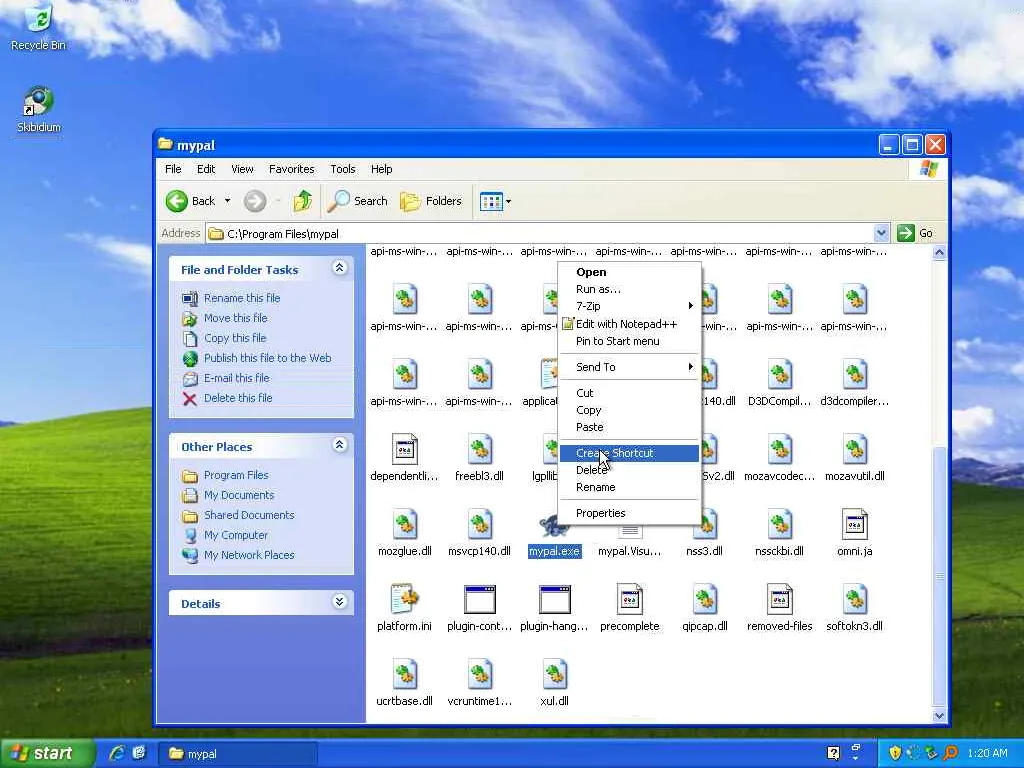The height and width of the screenshot is (768, 1024).
Task: Select the xul.dll file
Action: tap(554, 683)
